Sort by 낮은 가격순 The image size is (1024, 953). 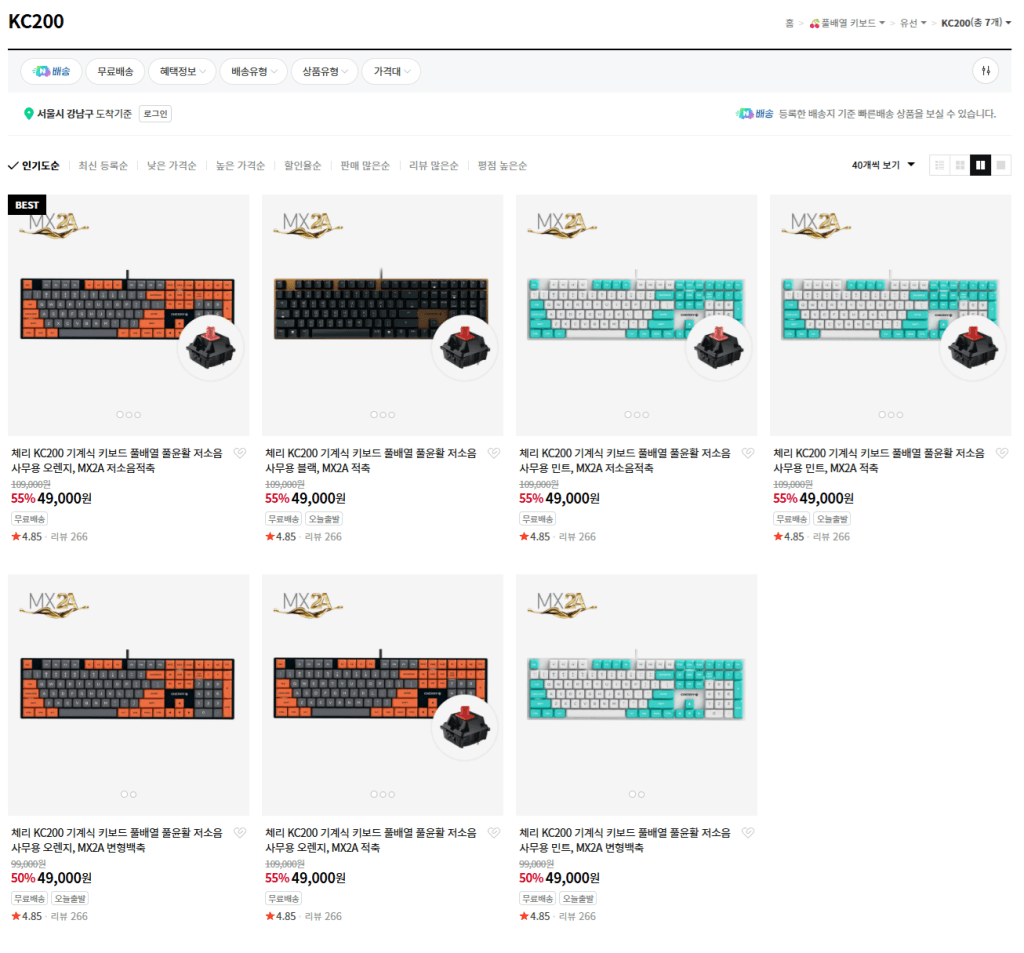point(171,165)
